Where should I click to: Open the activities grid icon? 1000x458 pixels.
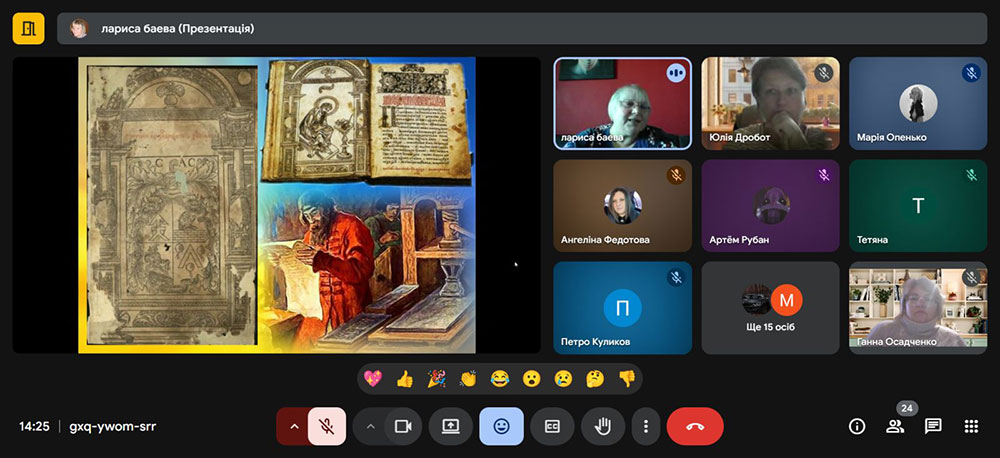(x=971, y=426)
